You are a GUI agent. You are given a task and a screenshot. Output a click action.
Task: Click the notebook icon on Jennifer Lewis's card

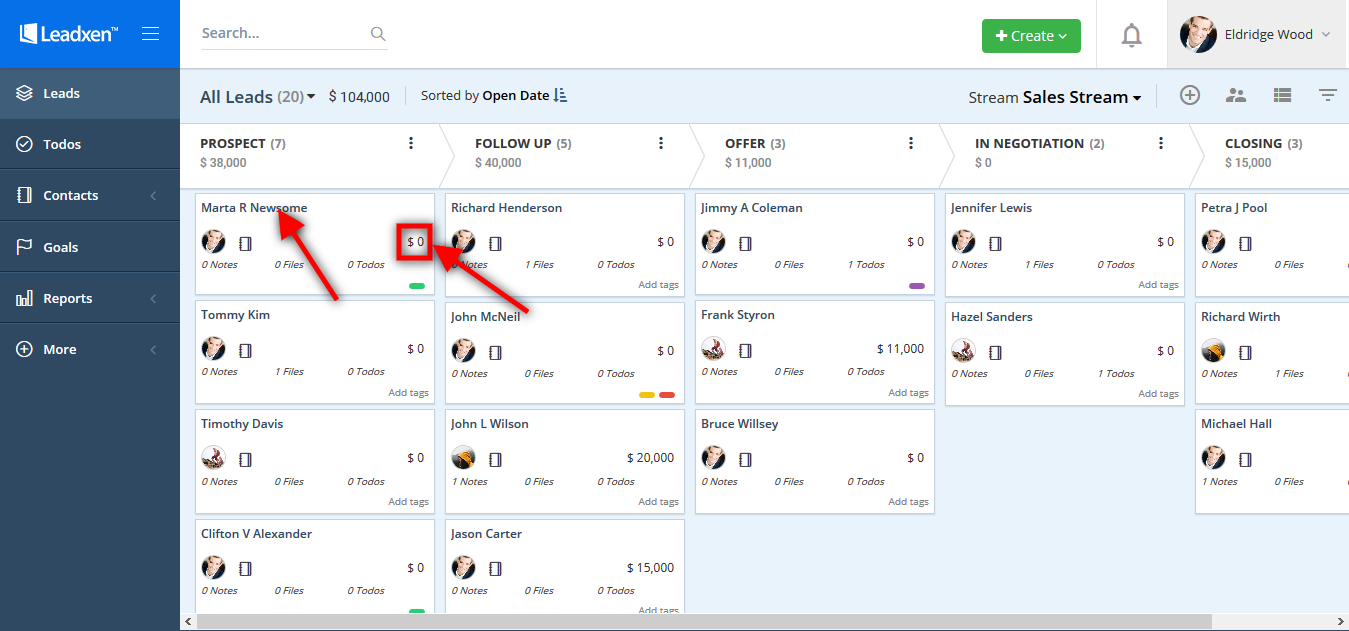pos(995,243)
